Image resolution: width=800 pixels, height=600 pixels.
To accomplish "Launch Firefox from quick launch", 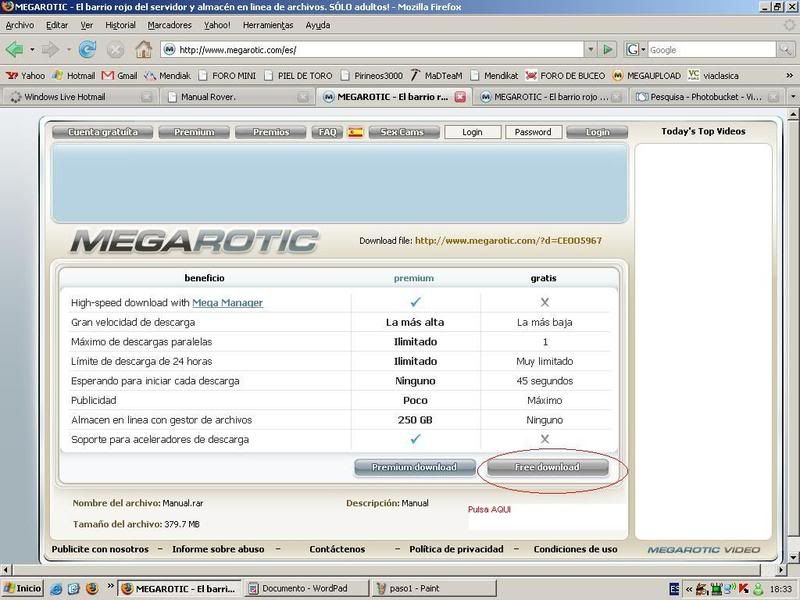I will 92,589.
